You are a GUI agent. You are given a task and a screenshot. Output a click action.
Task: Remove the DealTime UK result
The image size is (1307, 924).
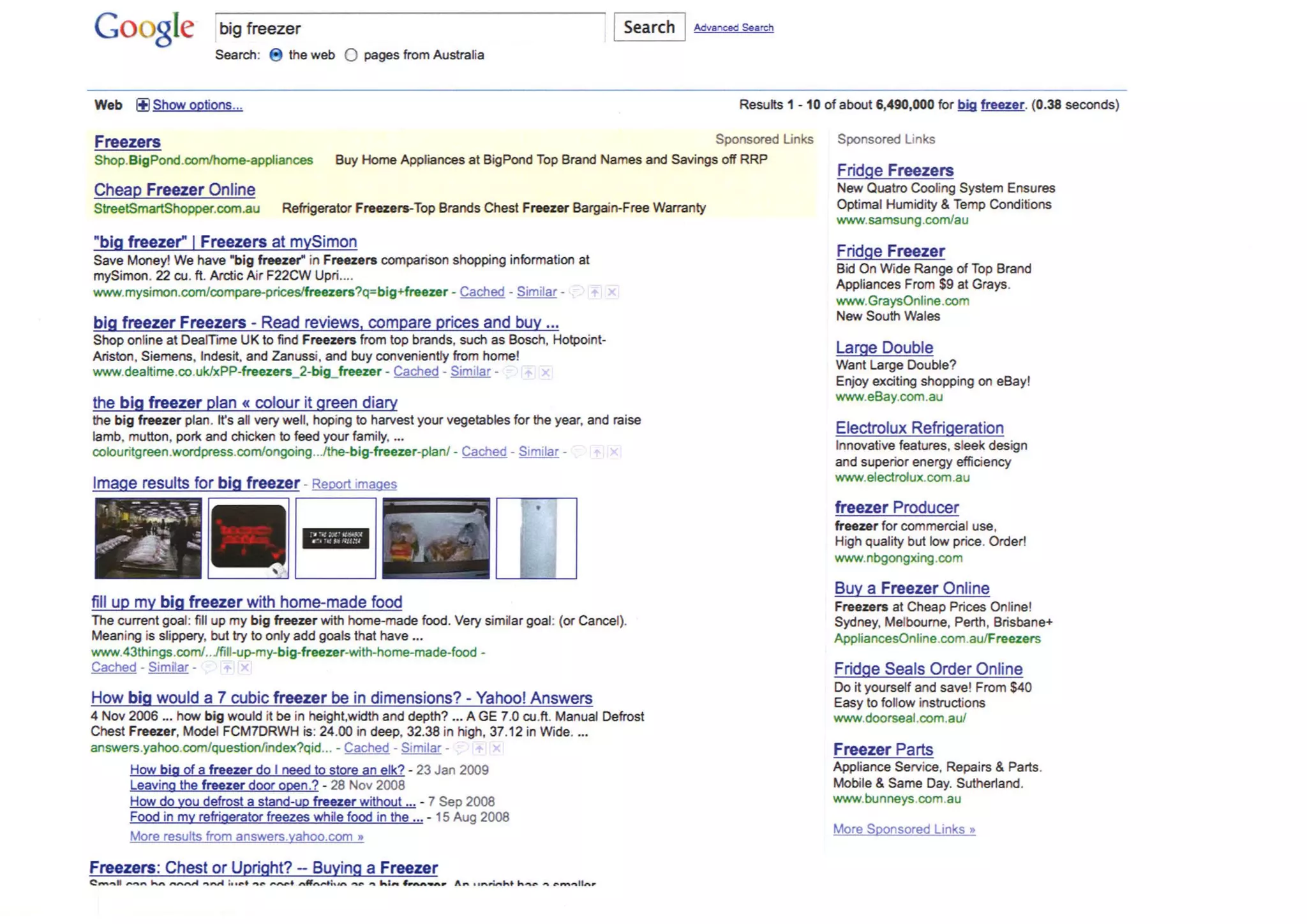pyautogui.click(x=546, y=373)
